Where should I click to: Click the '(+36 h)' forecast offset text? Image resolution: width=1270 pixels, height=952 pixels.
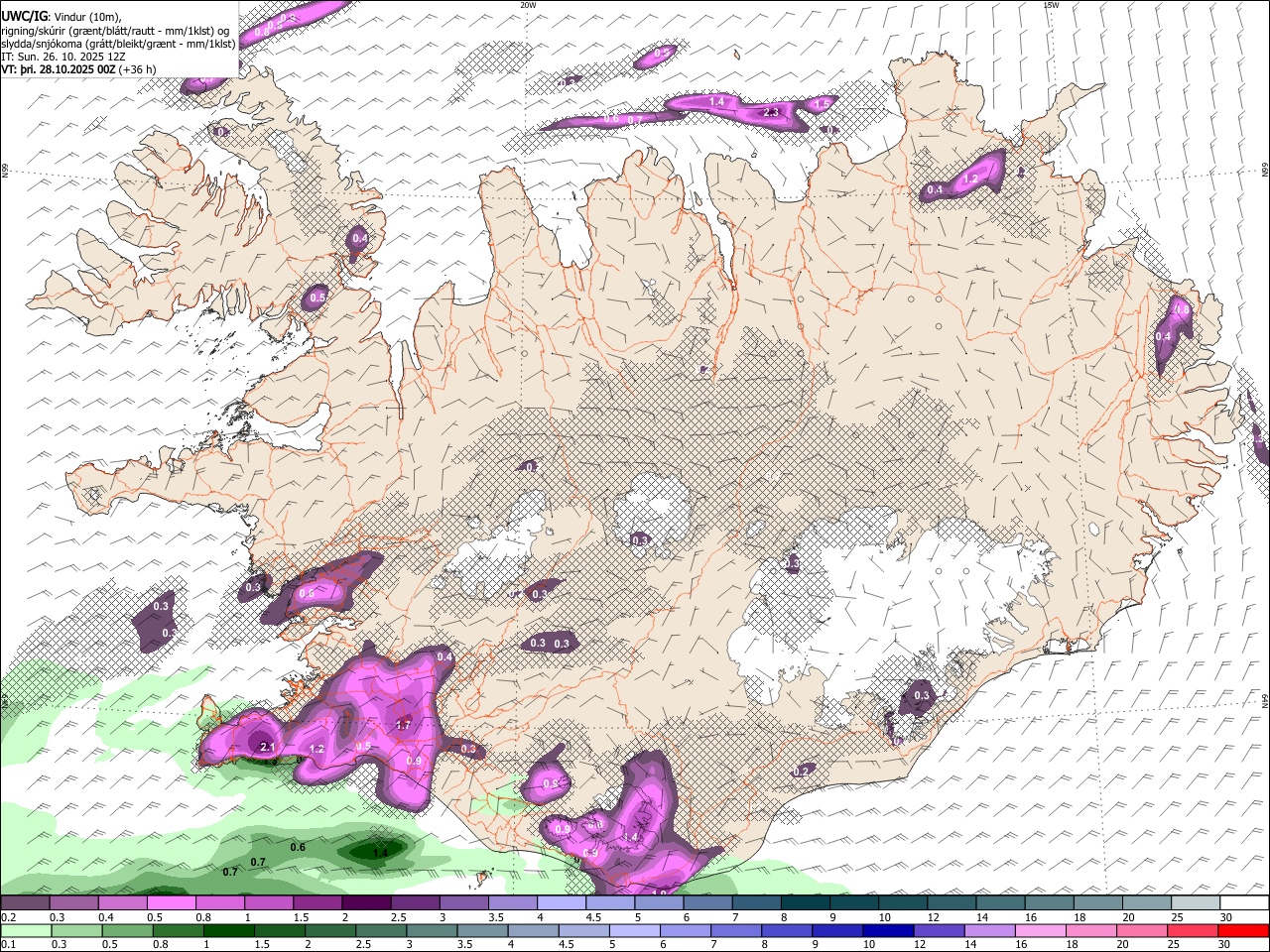click(136, 69)
